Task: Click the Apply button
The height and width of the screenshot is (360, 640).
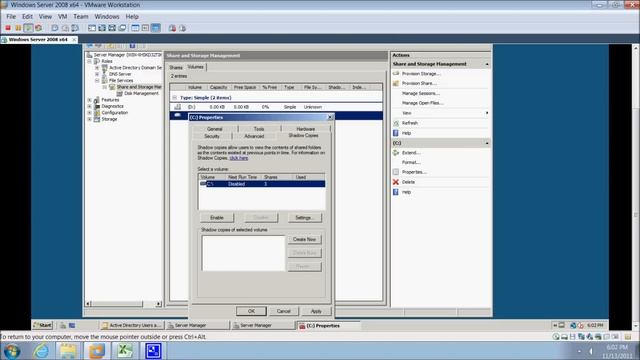Action: [316, 311]
